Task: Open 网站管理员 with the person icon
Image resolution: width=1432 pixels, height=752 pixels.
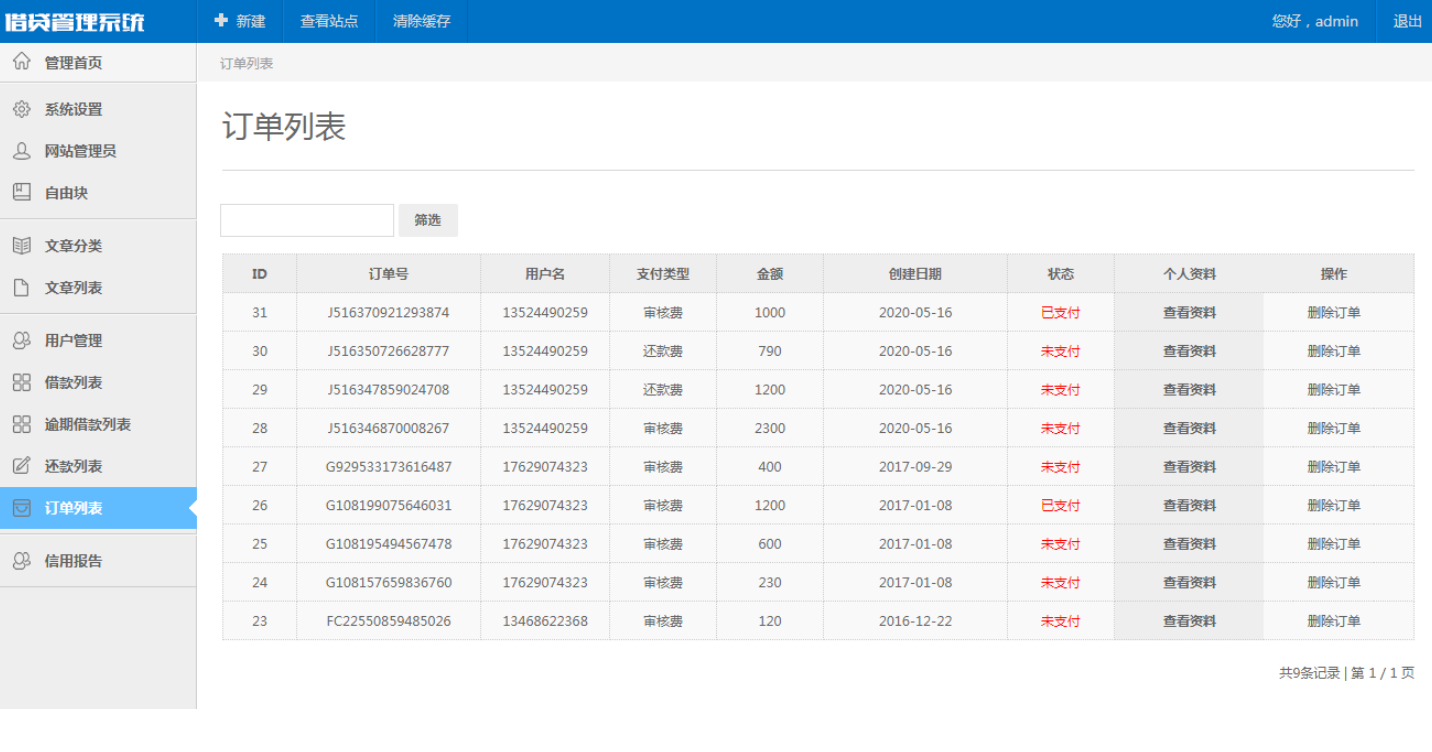Action: pyautogui.click(x=22, y=151)
